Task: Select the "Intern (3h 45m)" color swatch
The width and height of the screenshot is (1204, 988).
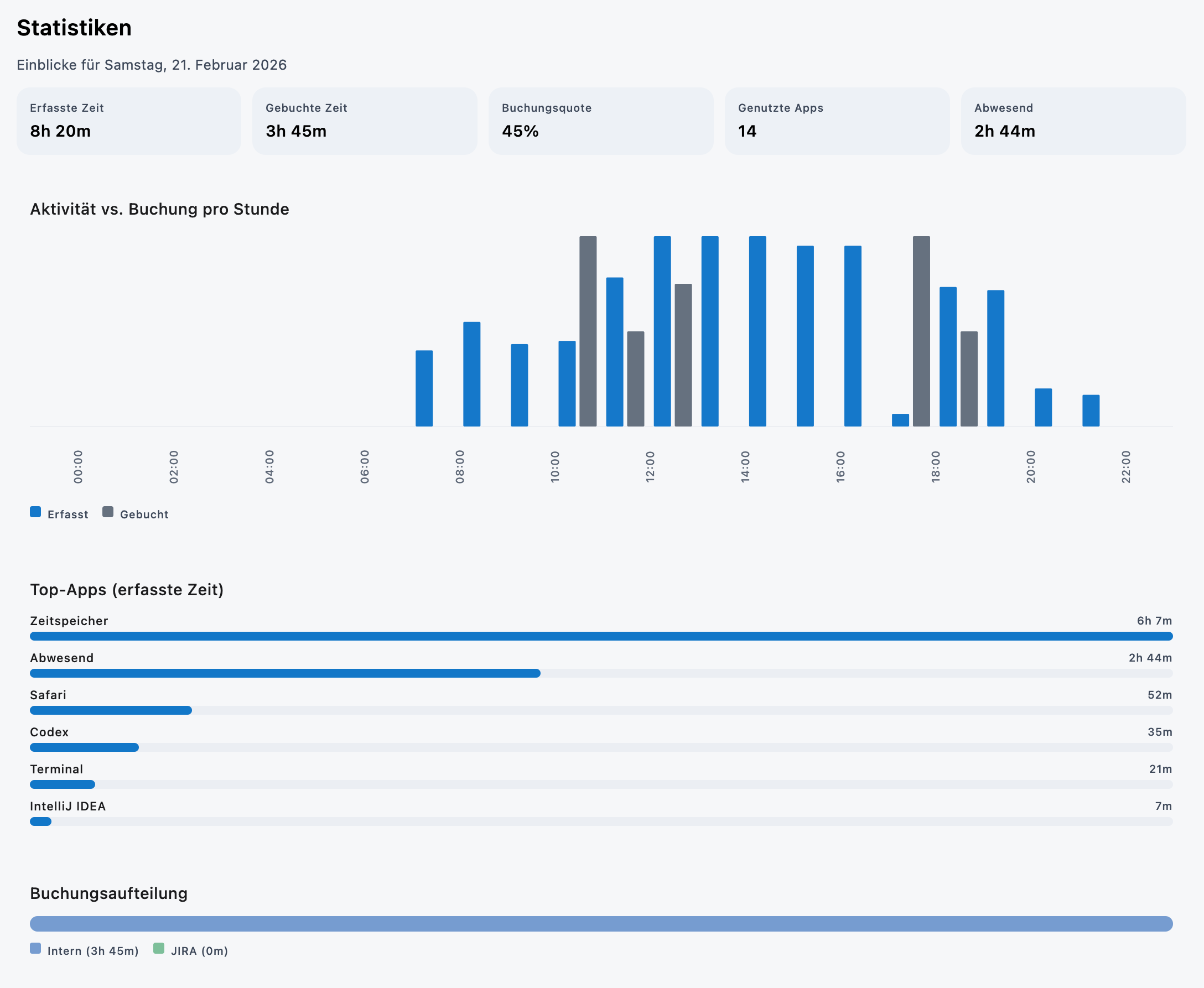Action: coord(35,950)
